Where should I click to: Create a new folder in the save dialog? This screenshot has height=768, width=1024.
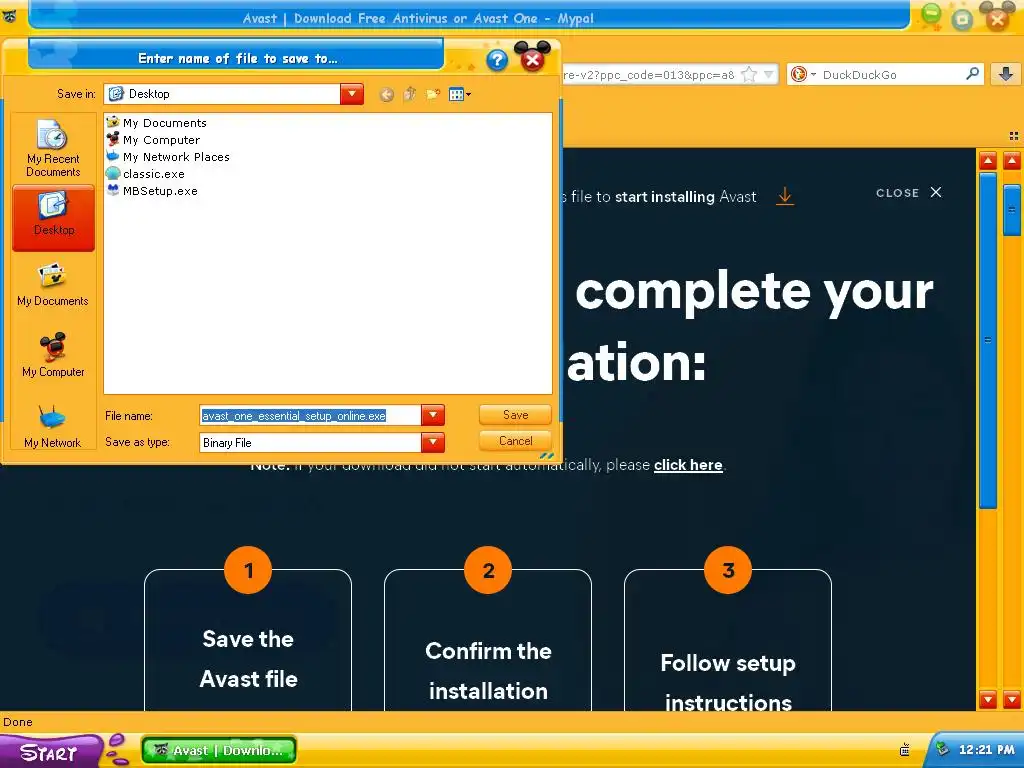(x=433, y=95)
